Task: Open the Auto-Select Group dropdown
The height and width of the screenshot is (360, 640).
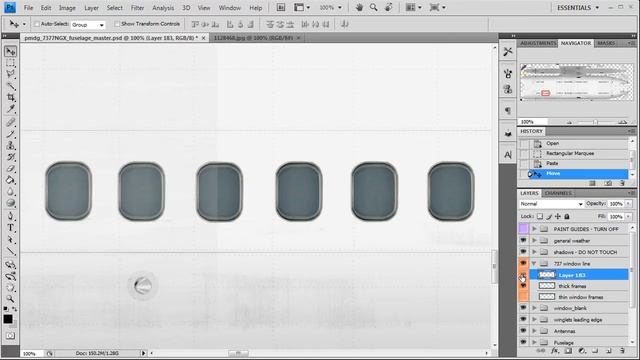Action: click(x=88, y=25)
